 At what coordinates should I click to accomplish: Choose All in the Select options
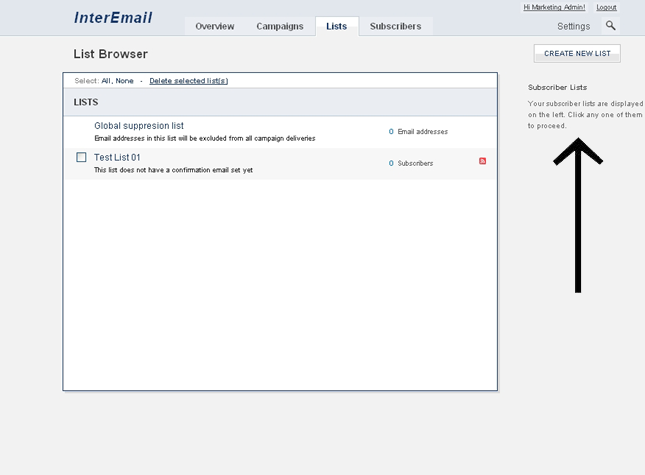[x=106, y=81]
